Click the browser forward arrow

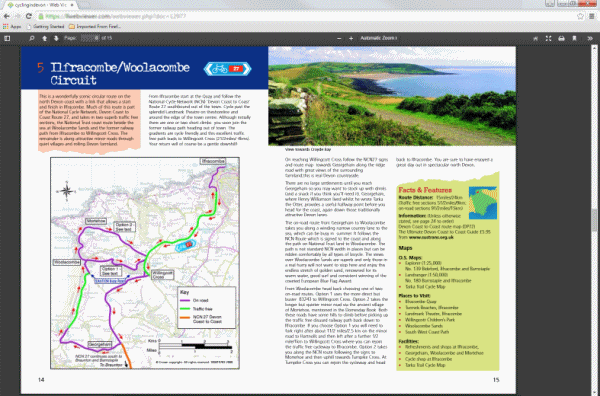tap(18, 16)
